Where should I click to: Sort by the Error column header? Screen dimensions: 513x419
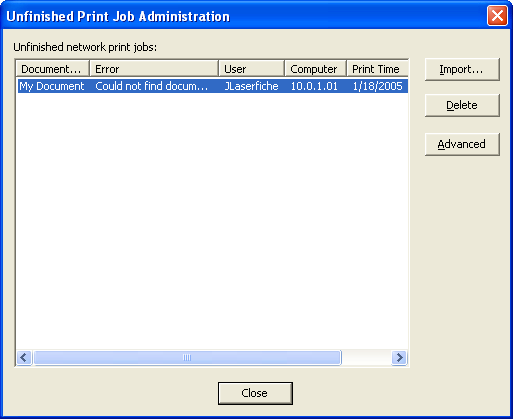click(x=154, y=69)
